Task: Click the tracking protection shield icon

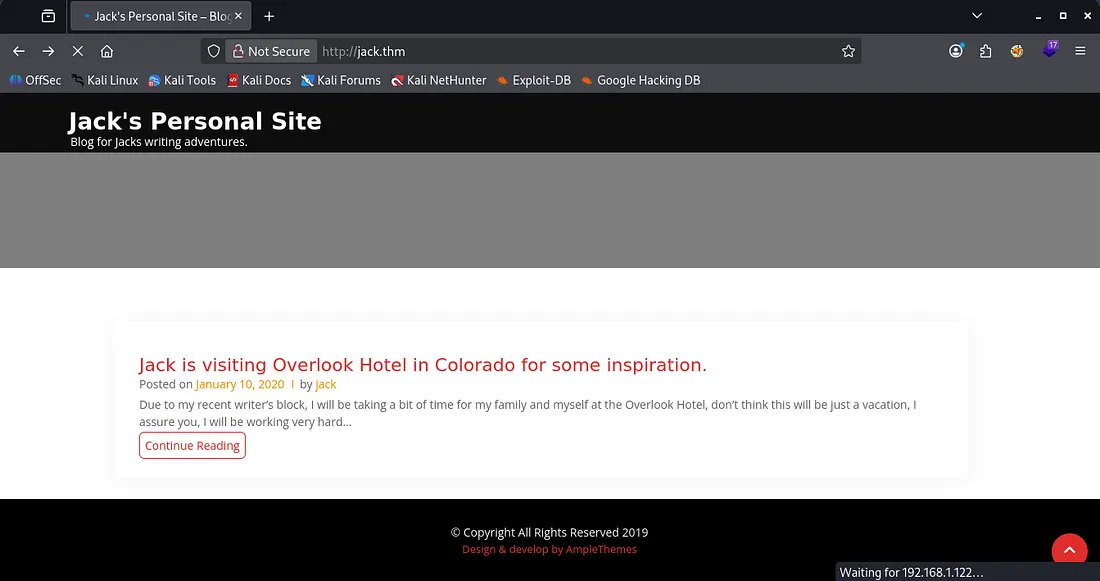Action: pyautogui.click(x=213, y=51)
